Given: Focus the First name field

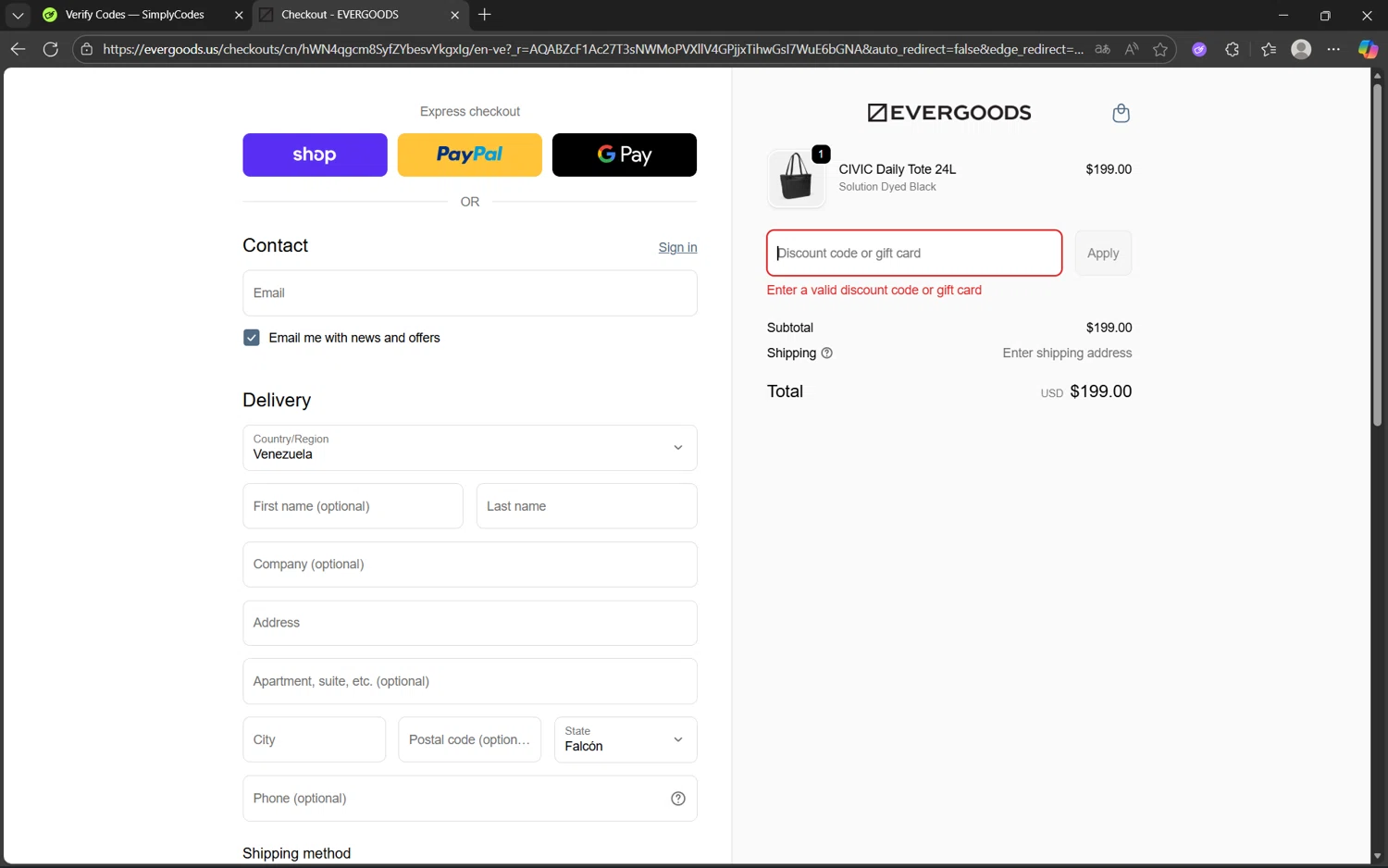Looking at the screenshot, I should pos(353,506).
